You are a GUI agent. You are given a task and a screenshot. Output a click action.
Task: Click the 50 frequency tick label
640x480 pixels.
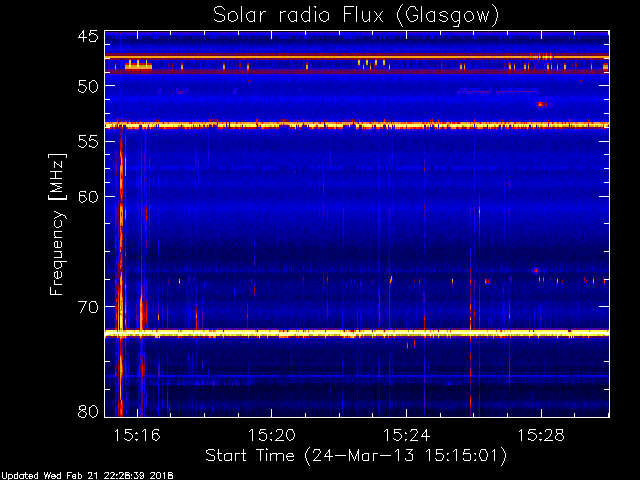click(x=88, y=86)
